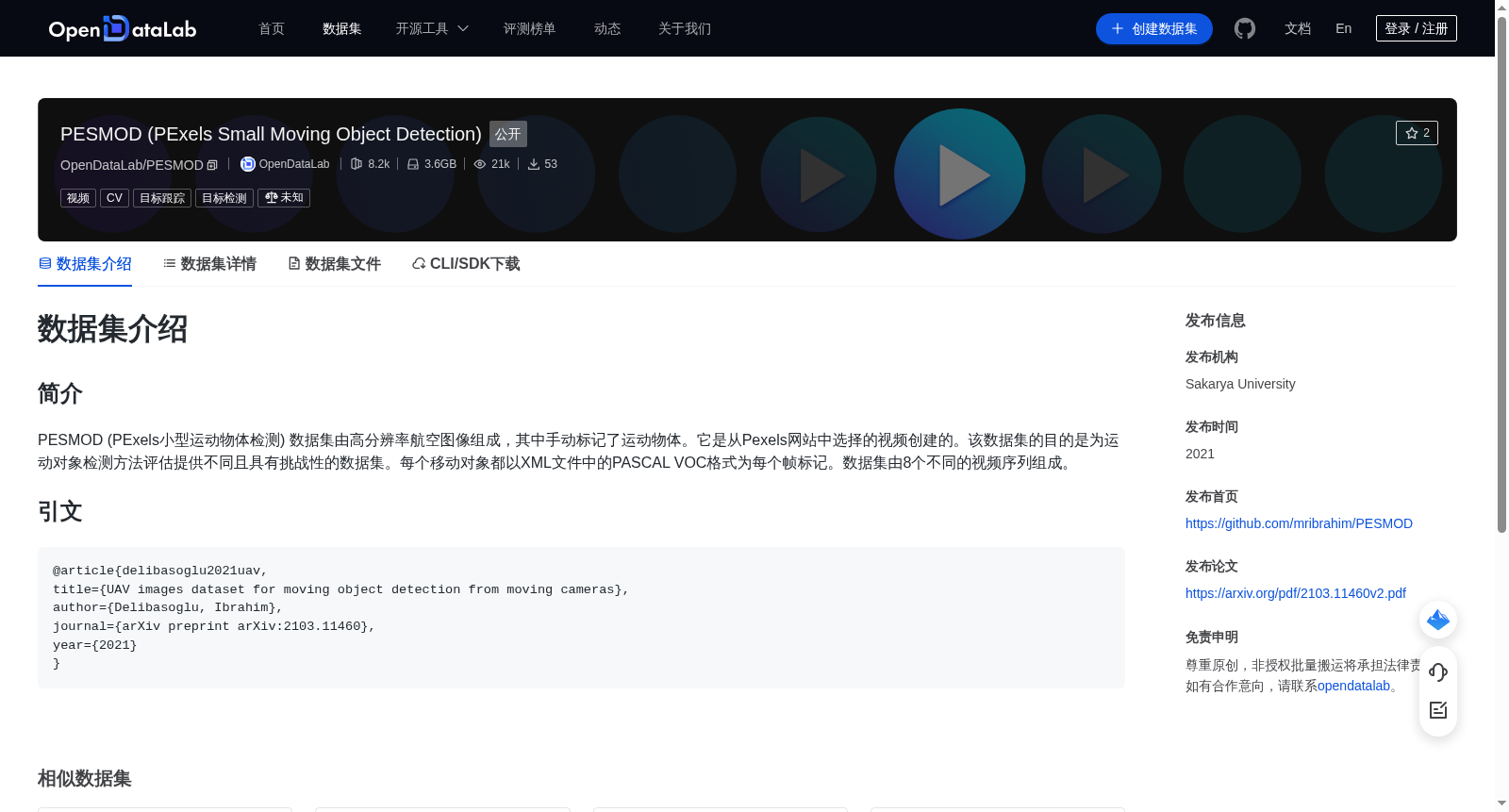Switch to the 数据集详情 tab
The height and width of the screenshot is (812, 1509).
pos(209,264)
